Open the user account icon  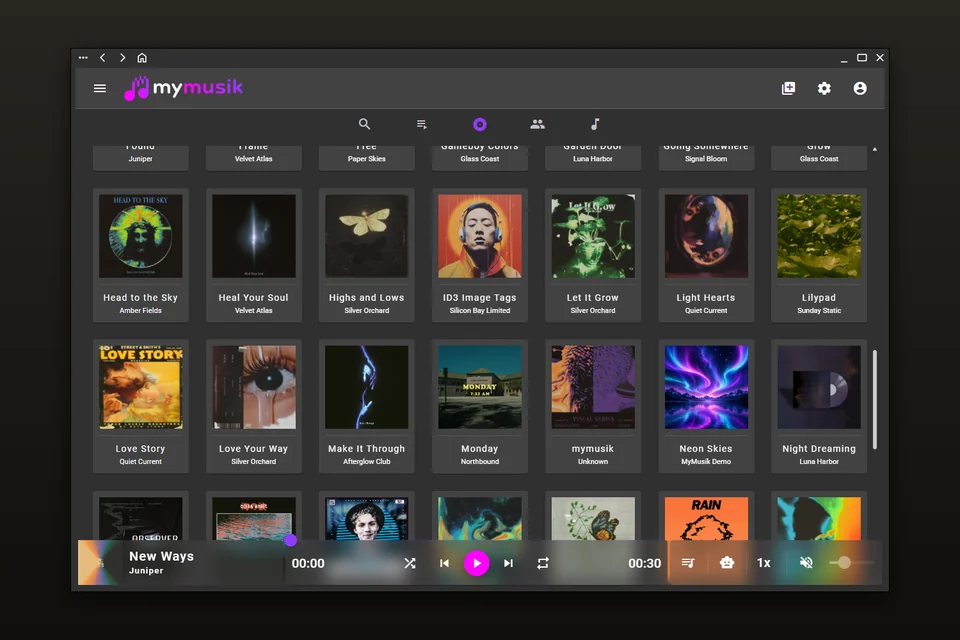tap(860, 88)
